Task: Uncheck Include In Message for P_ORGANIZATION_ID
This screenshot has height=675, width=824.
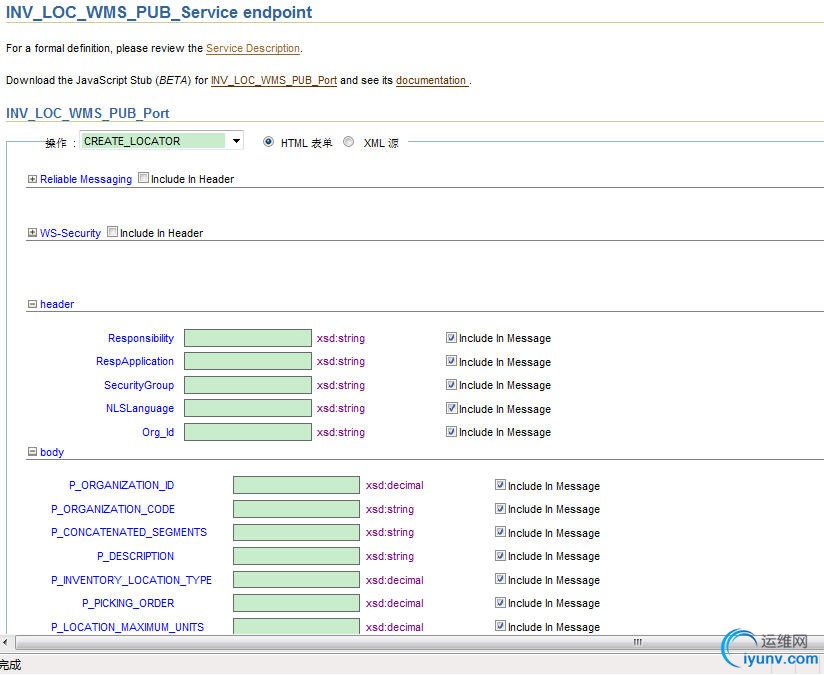Action: pyautogui.click(x=500, y=485)
